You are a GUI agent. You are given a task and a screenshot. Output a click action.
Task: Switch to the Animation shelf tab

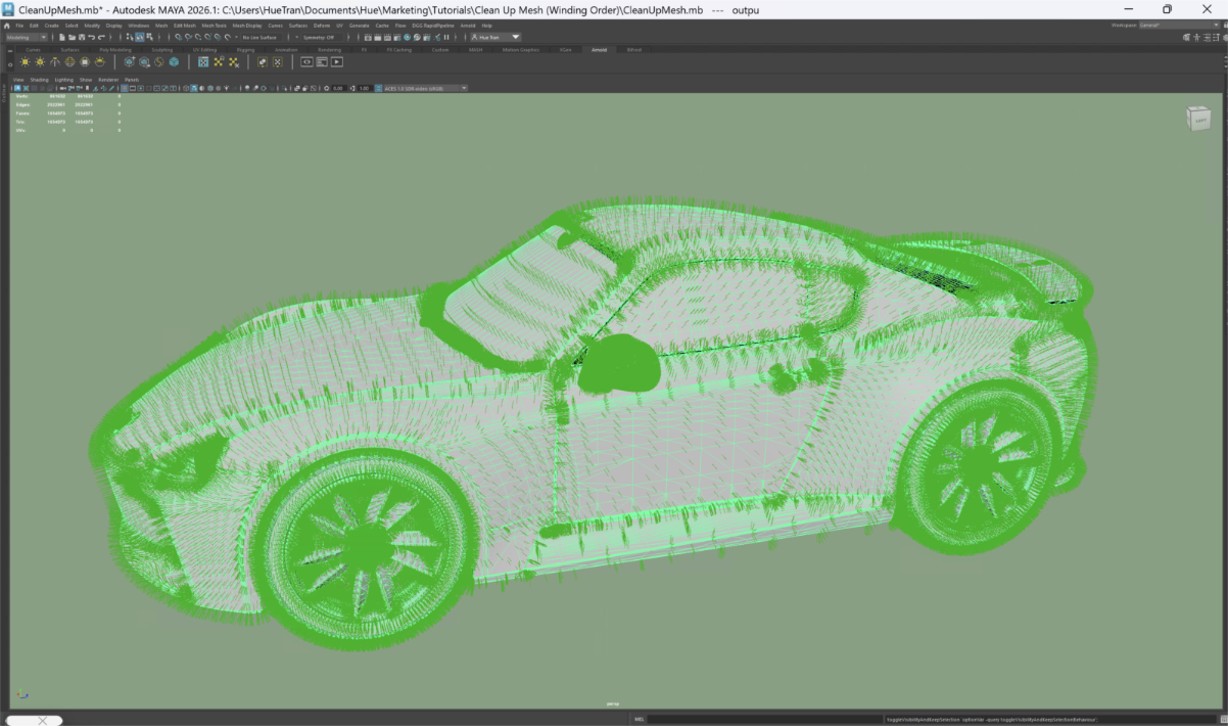point(286,50)
